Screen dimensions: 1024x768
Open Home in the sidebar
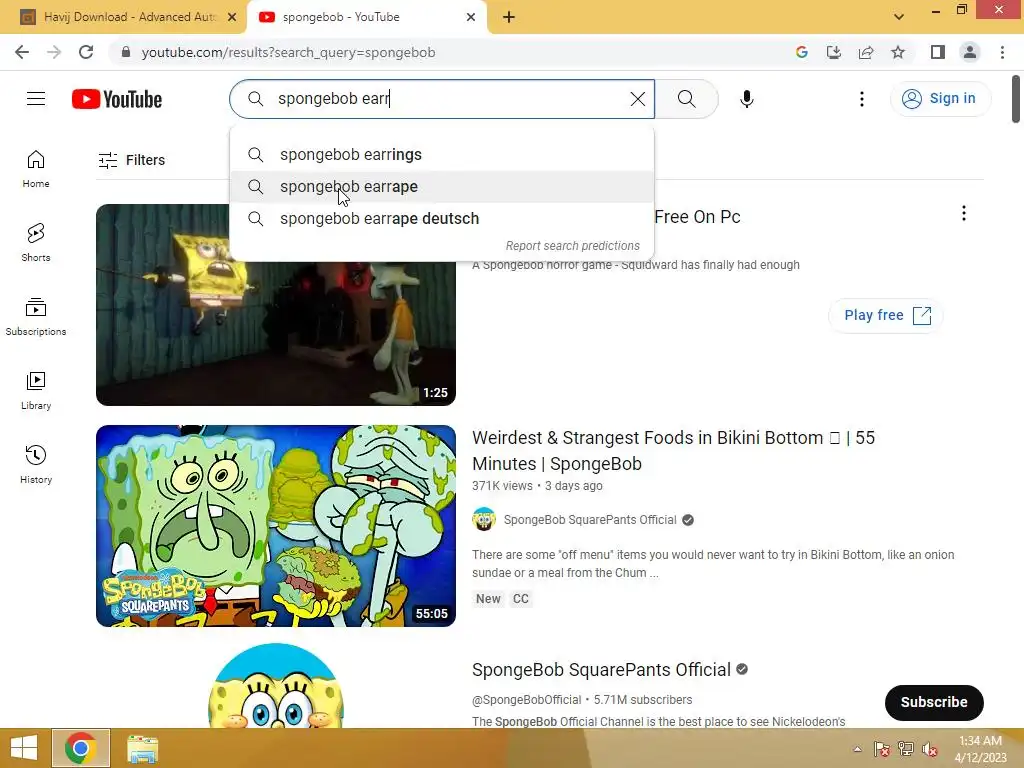click(x=36, y=168)
